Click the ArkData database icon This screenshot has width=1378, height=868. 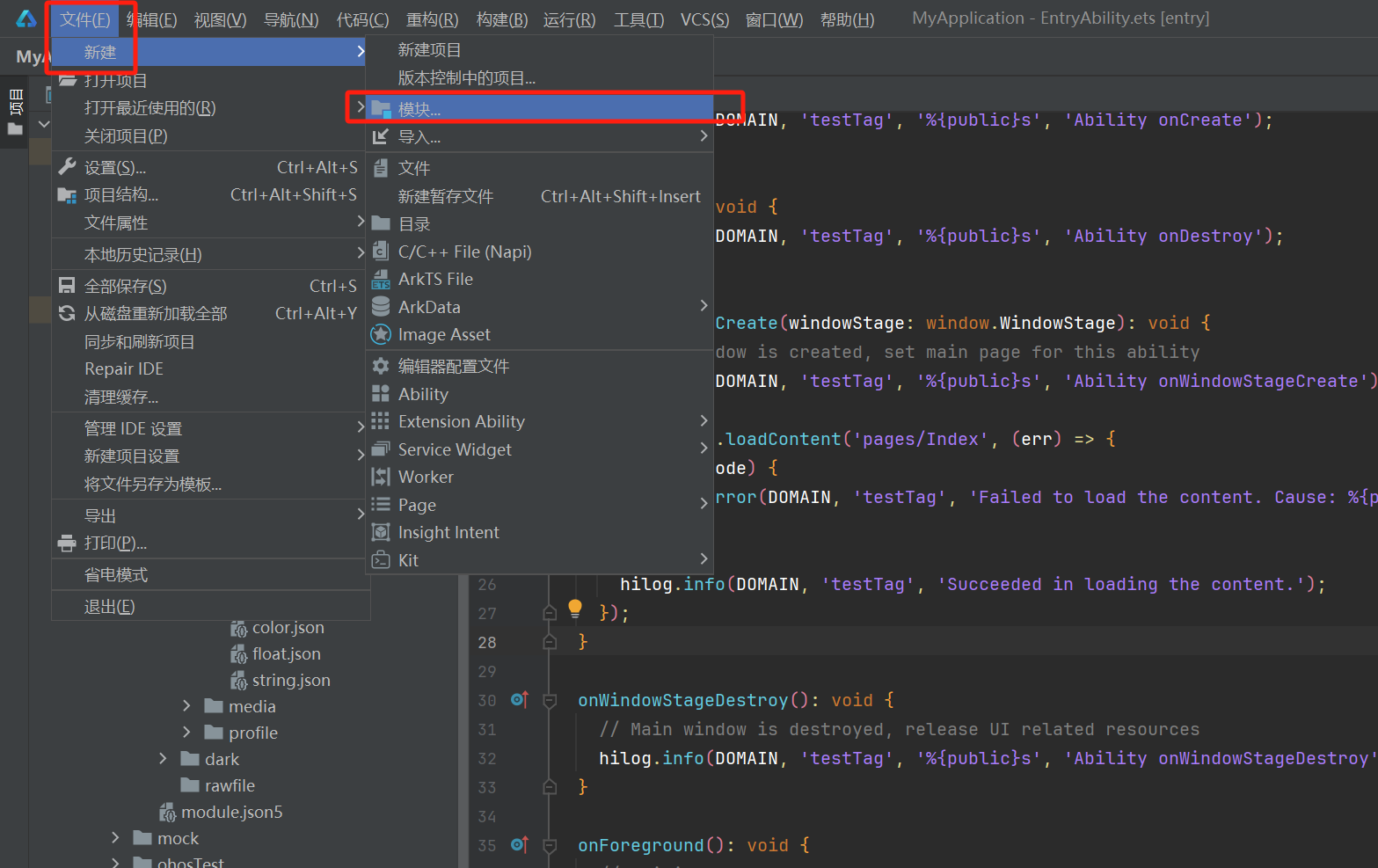coord(381,307)
